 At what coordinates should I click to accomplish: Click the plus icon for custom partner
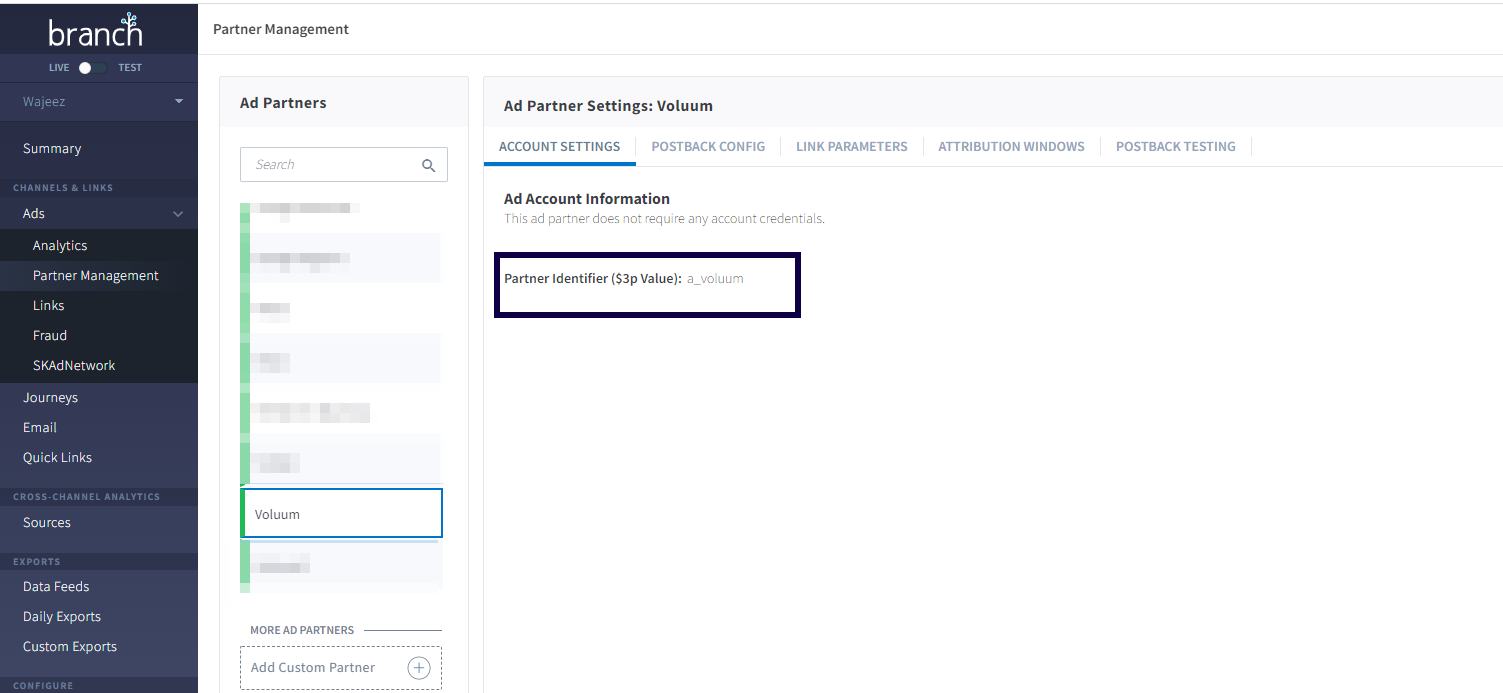click(x=419, y=668)
